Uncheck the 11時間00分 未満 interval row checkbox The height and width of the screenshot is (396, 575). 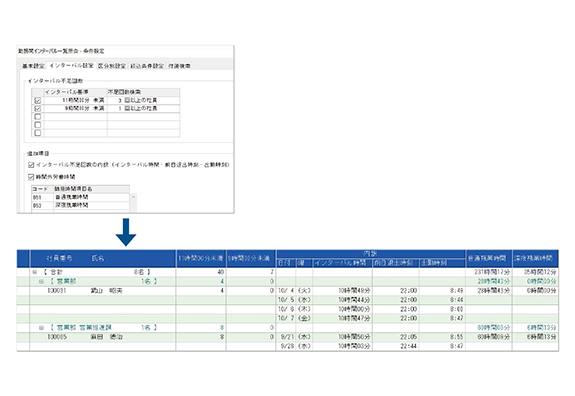pyautogui.click(x=37, y=100)
